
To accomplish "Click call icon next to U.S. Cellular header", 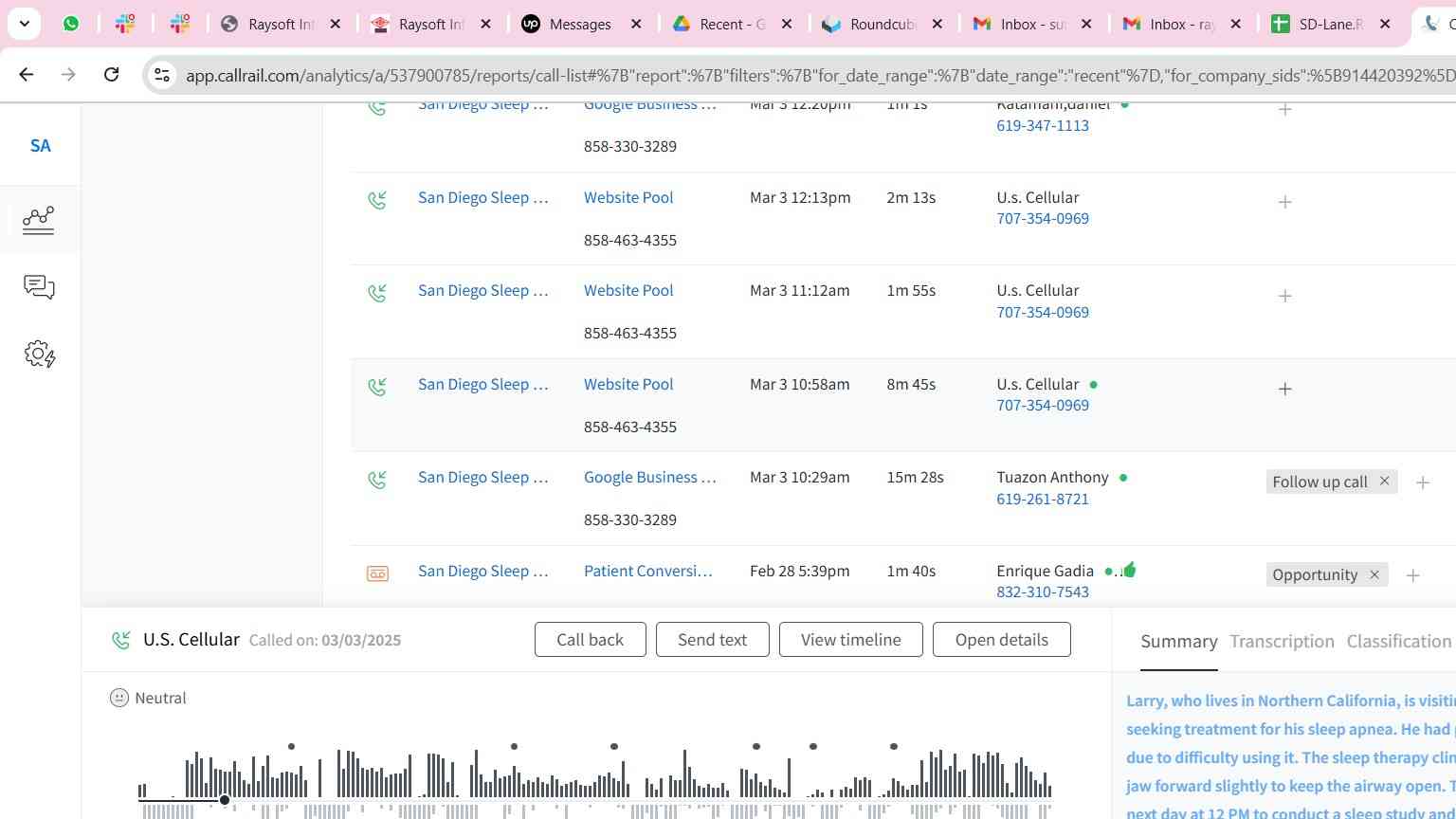I will (x=121, y=640).
